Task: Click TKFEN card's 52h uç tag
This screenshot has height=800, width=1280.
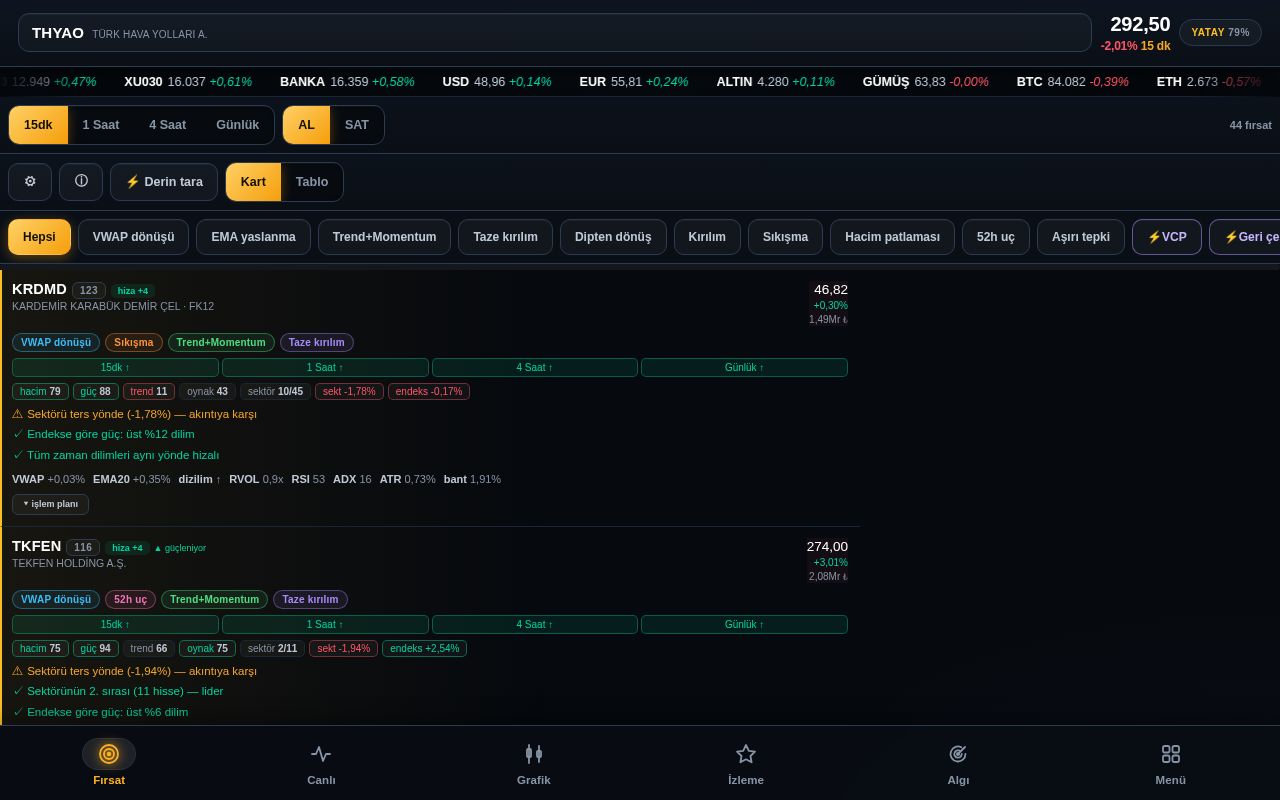Action: tap(130, 599)
